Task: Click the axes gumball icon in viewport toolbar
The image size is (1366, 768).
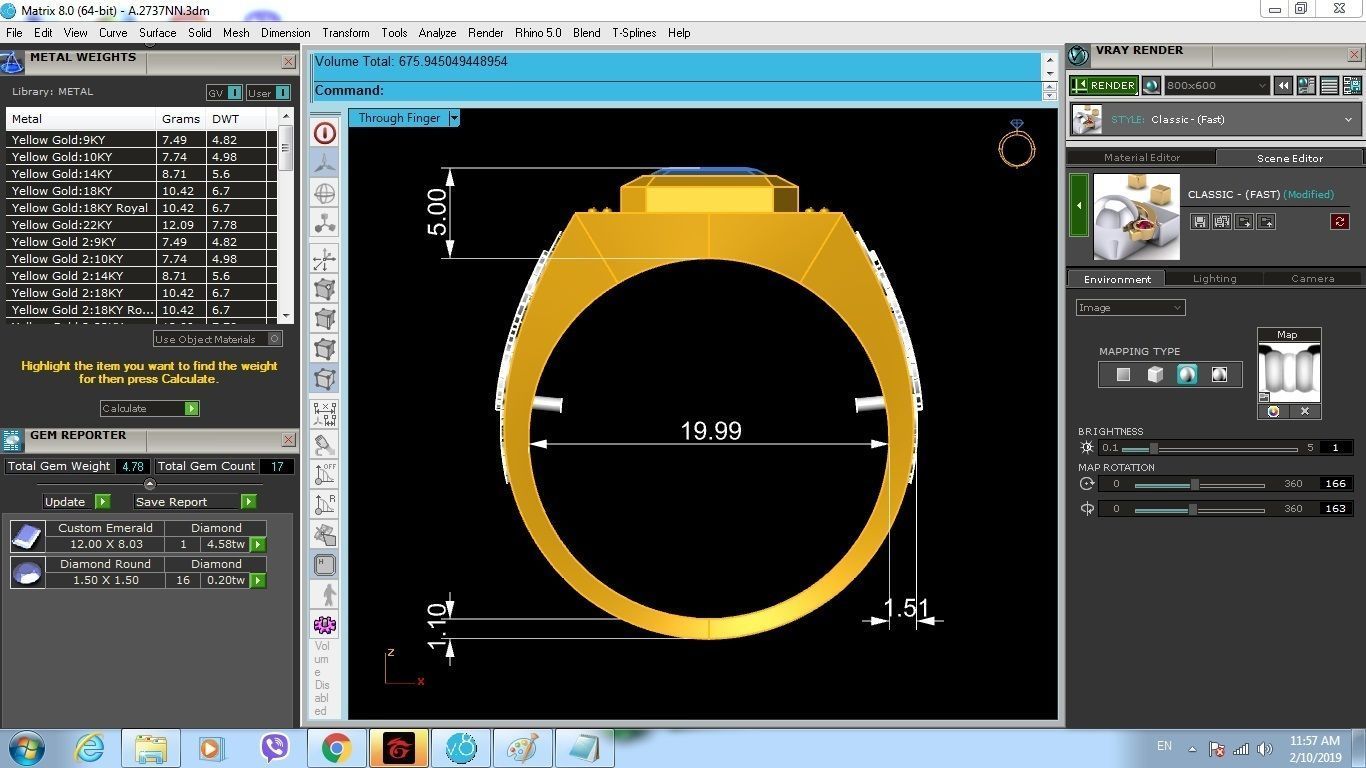Action: 325,260
